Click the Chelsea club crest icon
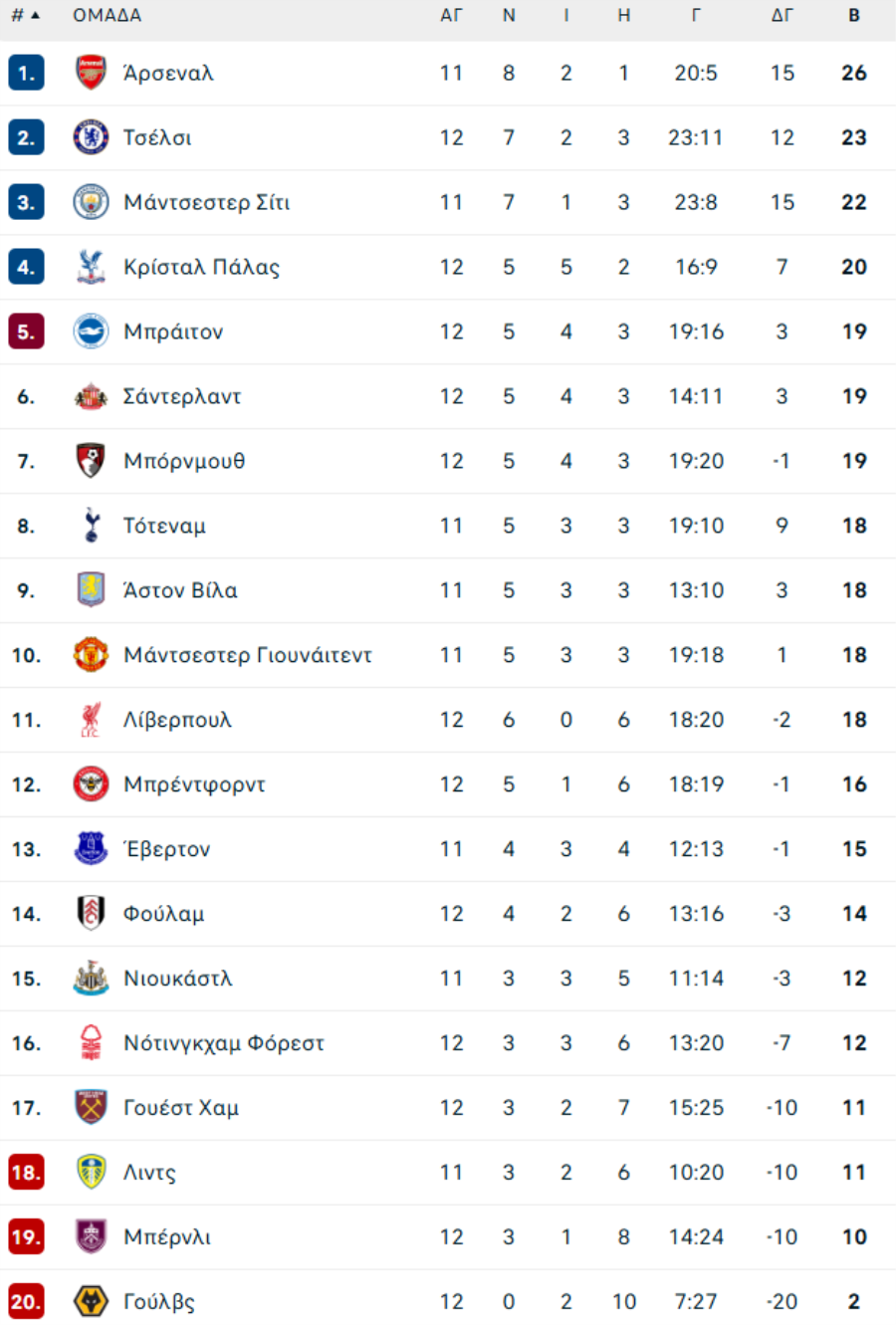896x1325 pixels. (x=91, y=137)
